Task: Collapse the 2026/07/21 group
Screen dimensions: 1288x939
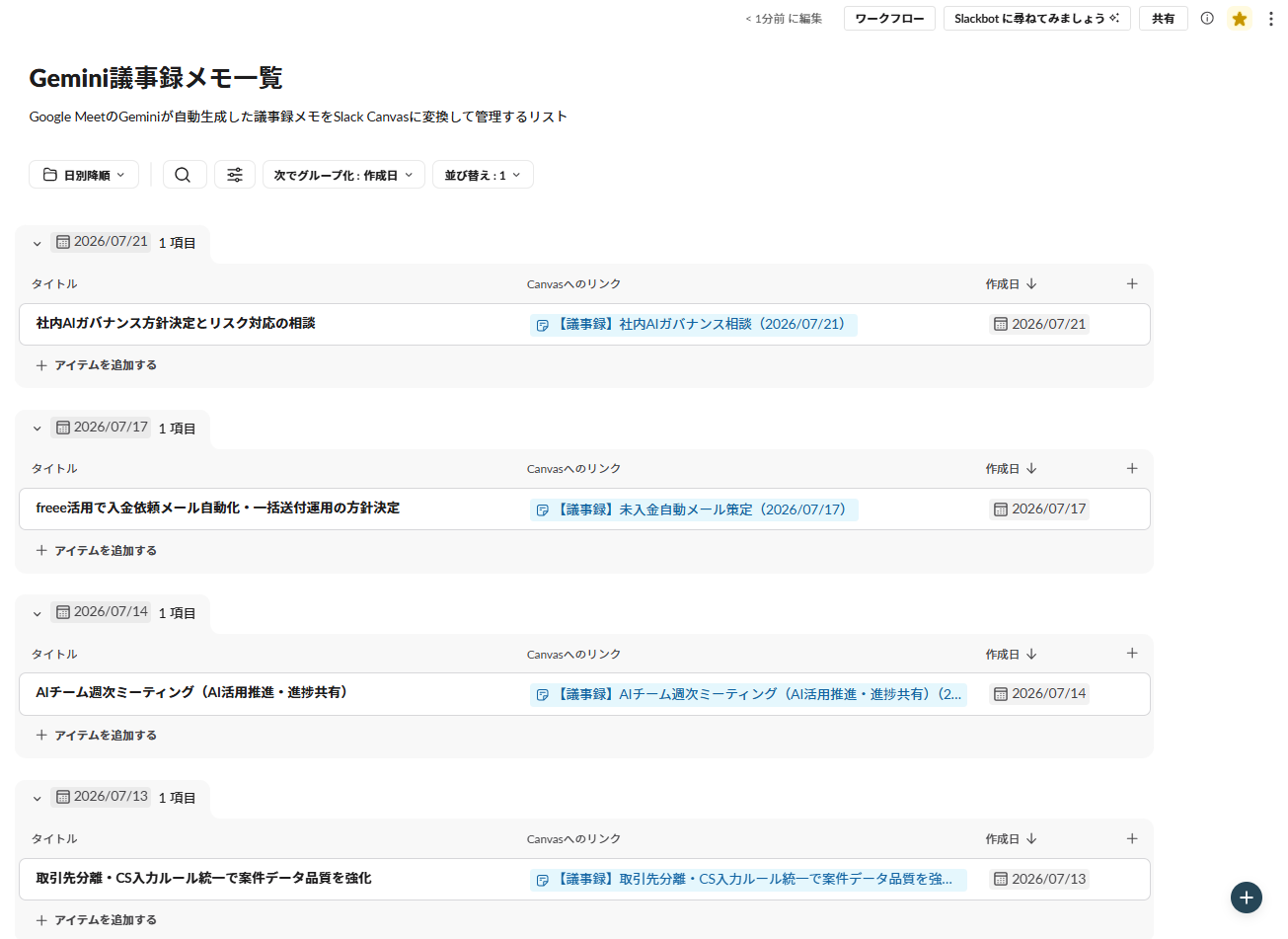Action: coord(38,243)
